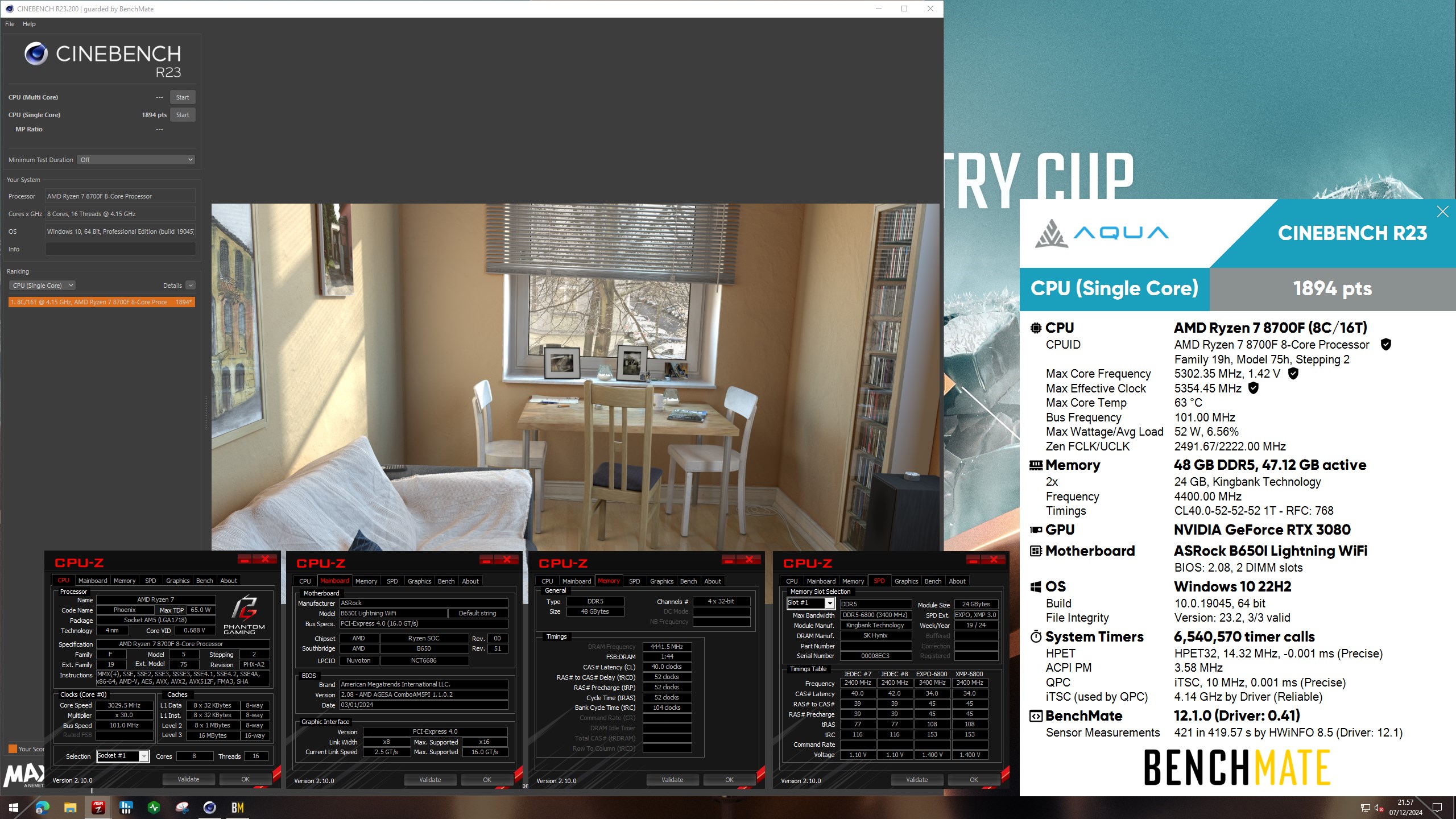Click the Cinebench sphere taskbar icon
The width and height of the screenshot is (1456, 819).
(209, 808)
